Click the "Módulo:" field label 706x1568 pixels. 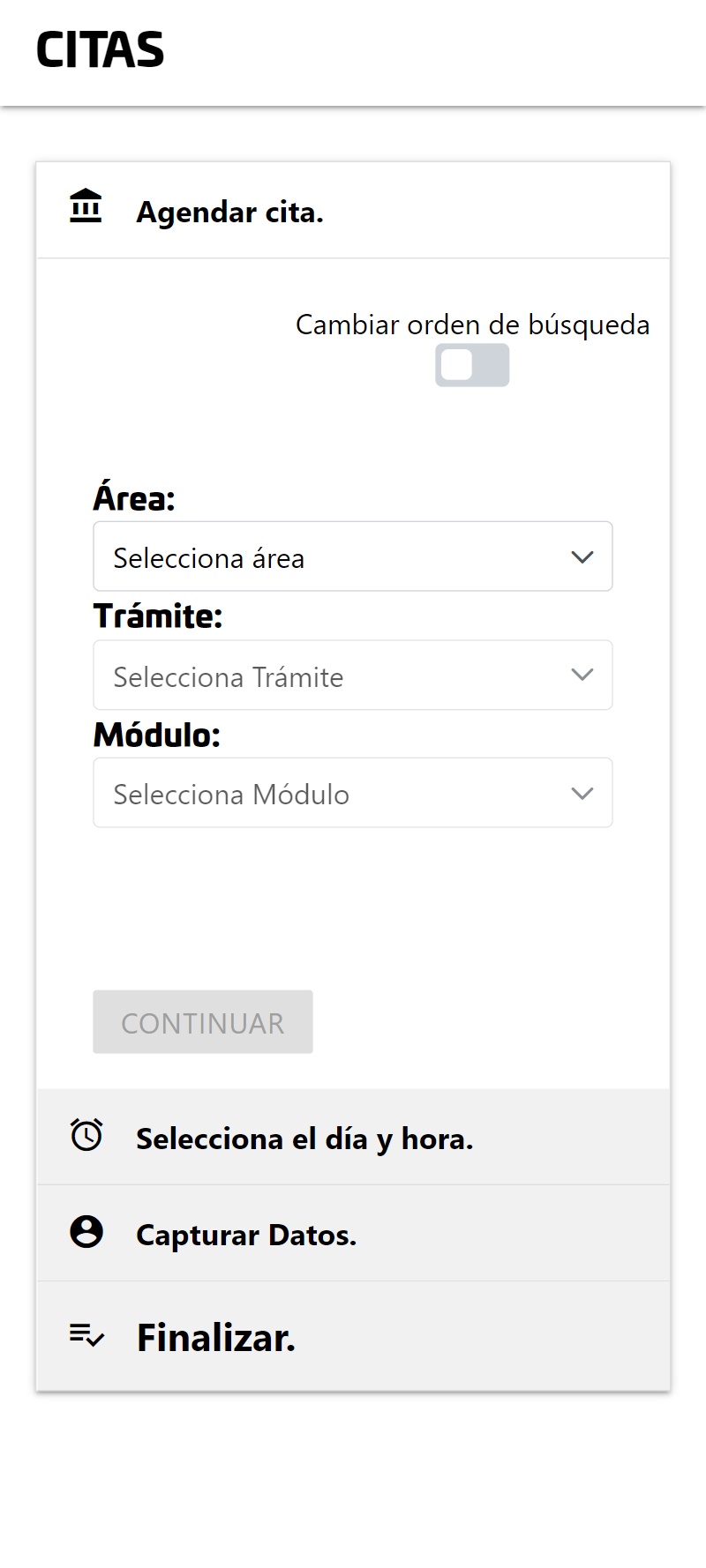pyautogui.click(x=157, y=735)
